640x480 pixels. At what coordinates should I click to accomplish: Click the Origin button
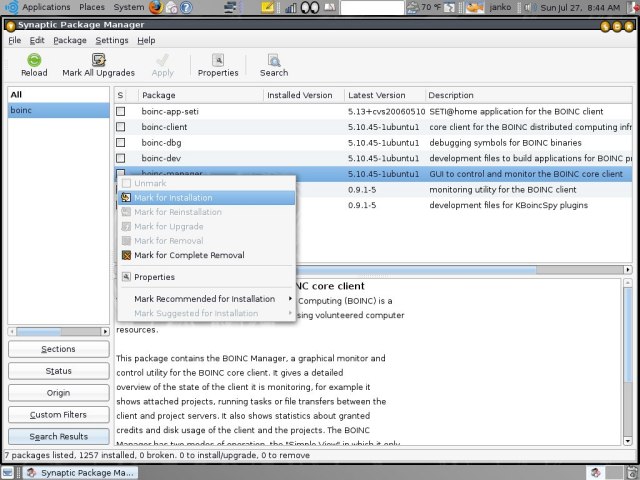coord(58,393)
